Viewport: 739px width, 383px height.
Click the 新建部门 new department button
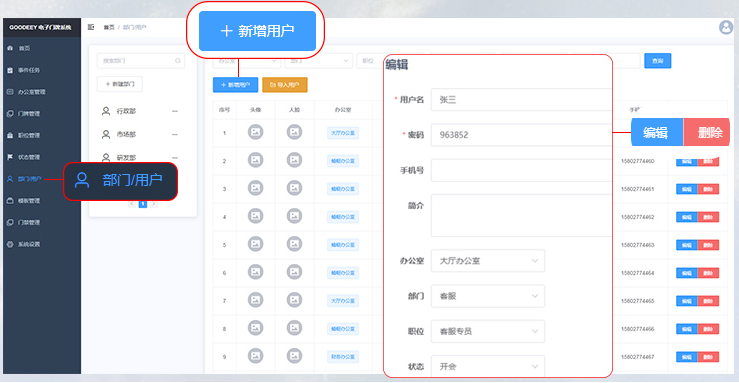coord(120,84)
